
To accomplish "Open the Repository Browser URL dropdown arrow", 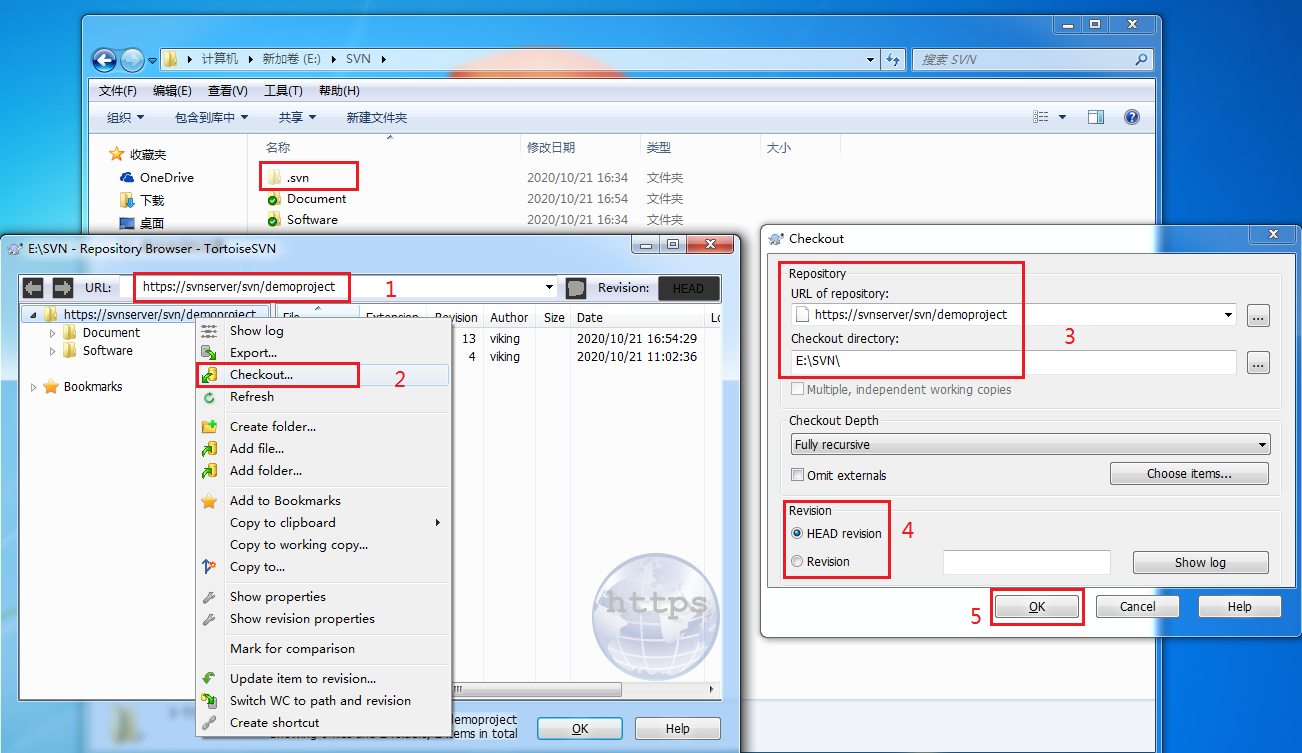I will coord(549,288).
